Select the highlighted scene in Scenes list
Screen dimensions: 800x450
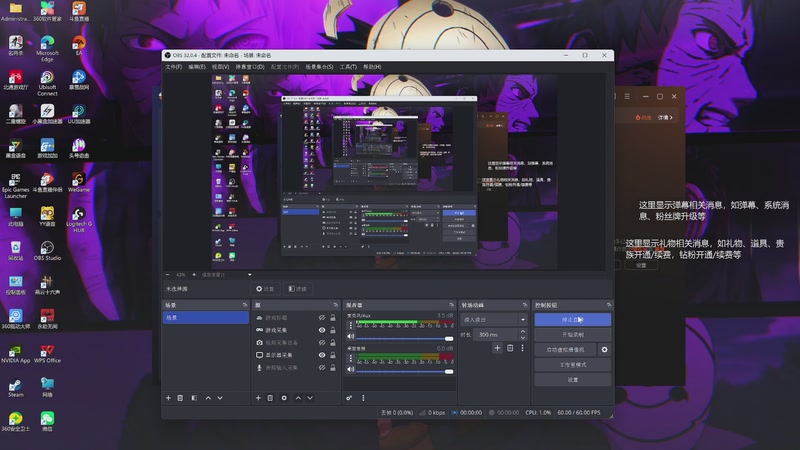pyautogui.click(x=206, y=317)
